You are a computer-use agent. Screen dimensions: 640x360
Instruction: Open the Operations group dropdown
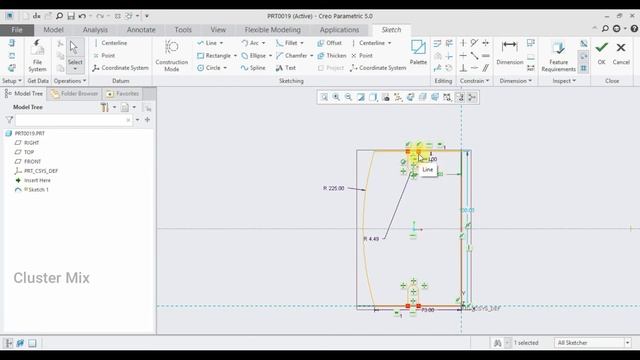[x=70, y=81]
